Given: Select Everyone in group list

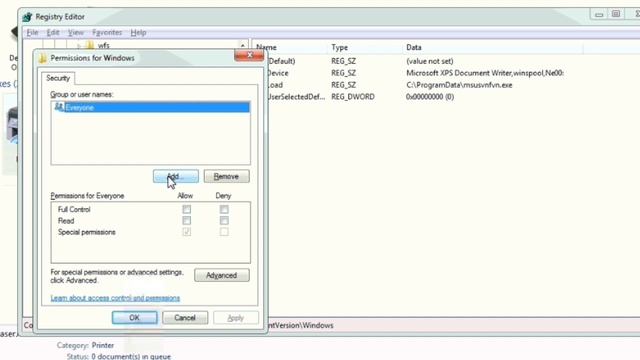Looking at the screenshot, I should point(151,107).
